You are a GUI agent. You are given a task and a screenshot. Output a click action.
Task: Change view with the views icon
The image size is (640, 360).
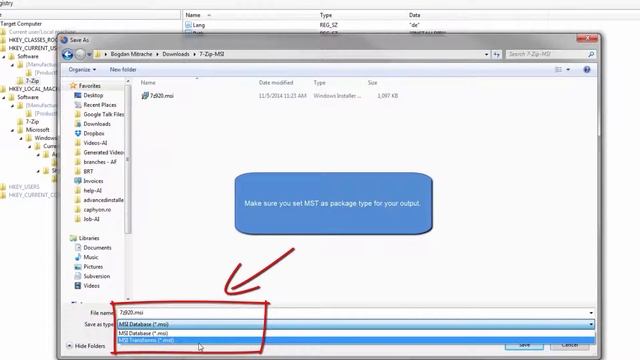558,70
